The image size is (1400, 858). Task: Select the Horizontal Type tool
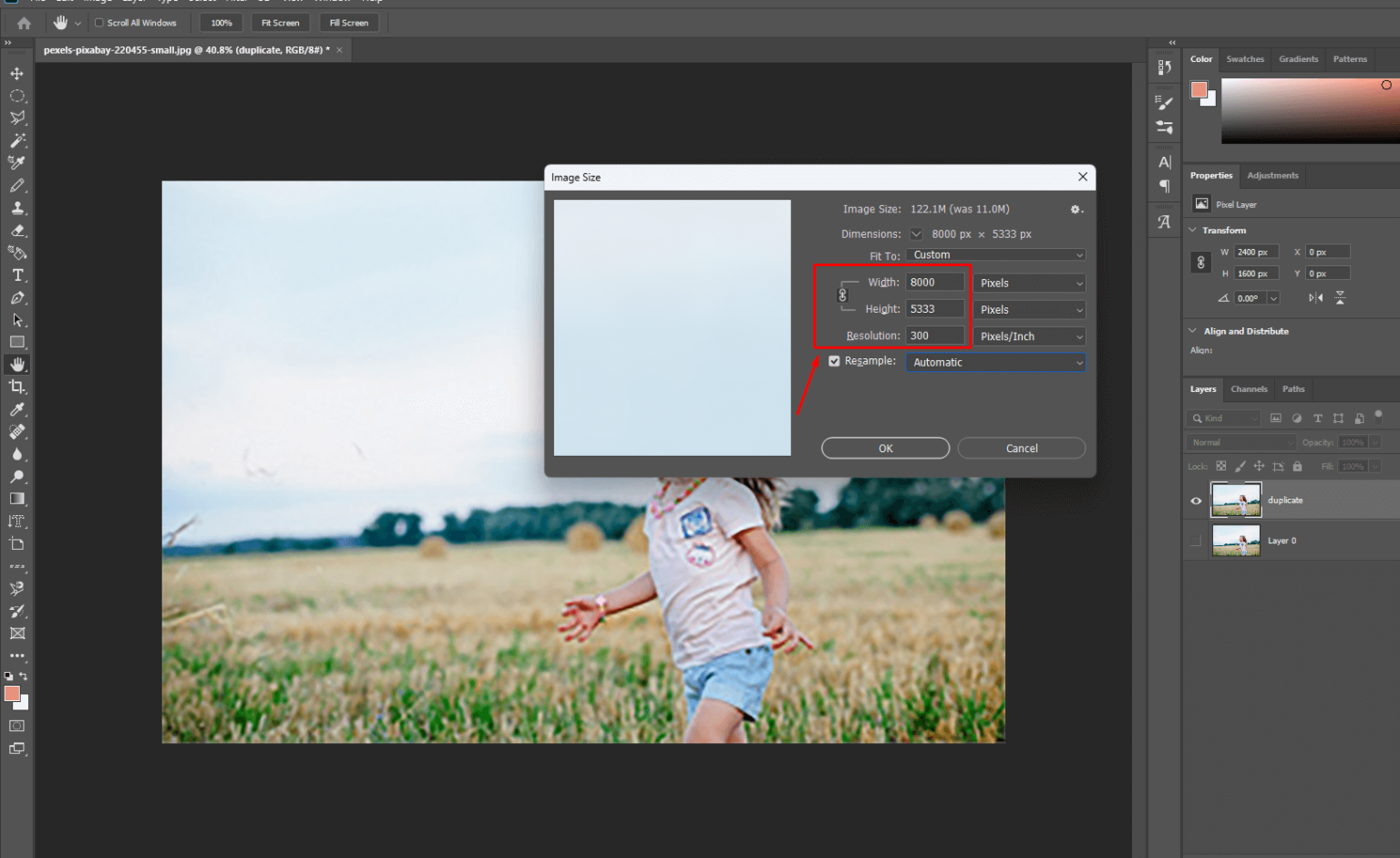[x=17, y=275]
